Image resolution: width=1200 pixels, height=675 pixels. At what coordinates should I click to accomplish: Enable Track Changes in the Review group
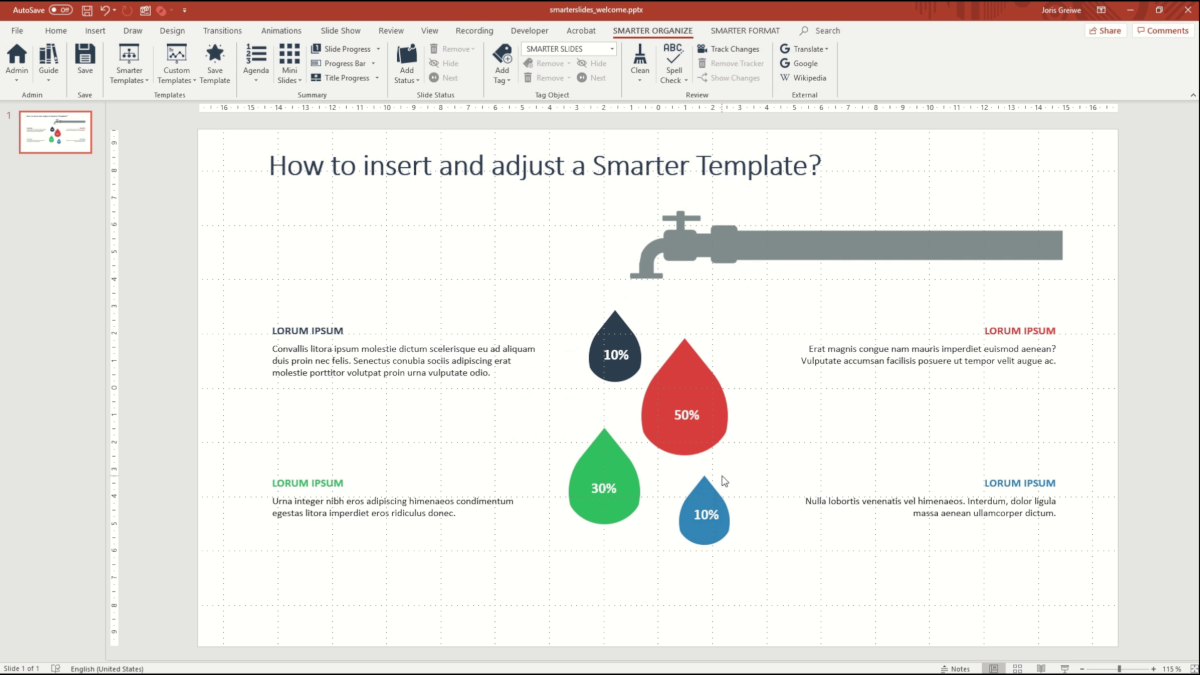click(729, 48)
